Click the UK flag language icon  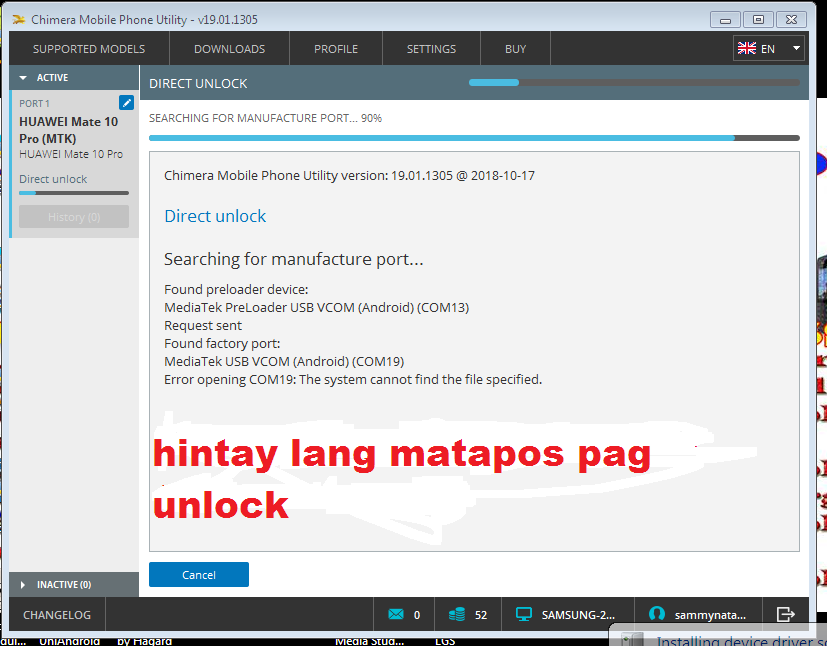(747, 49)
